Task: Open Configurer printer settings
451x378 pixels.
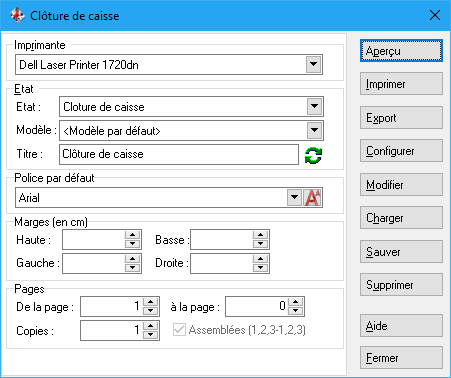Action: (401, 151)
